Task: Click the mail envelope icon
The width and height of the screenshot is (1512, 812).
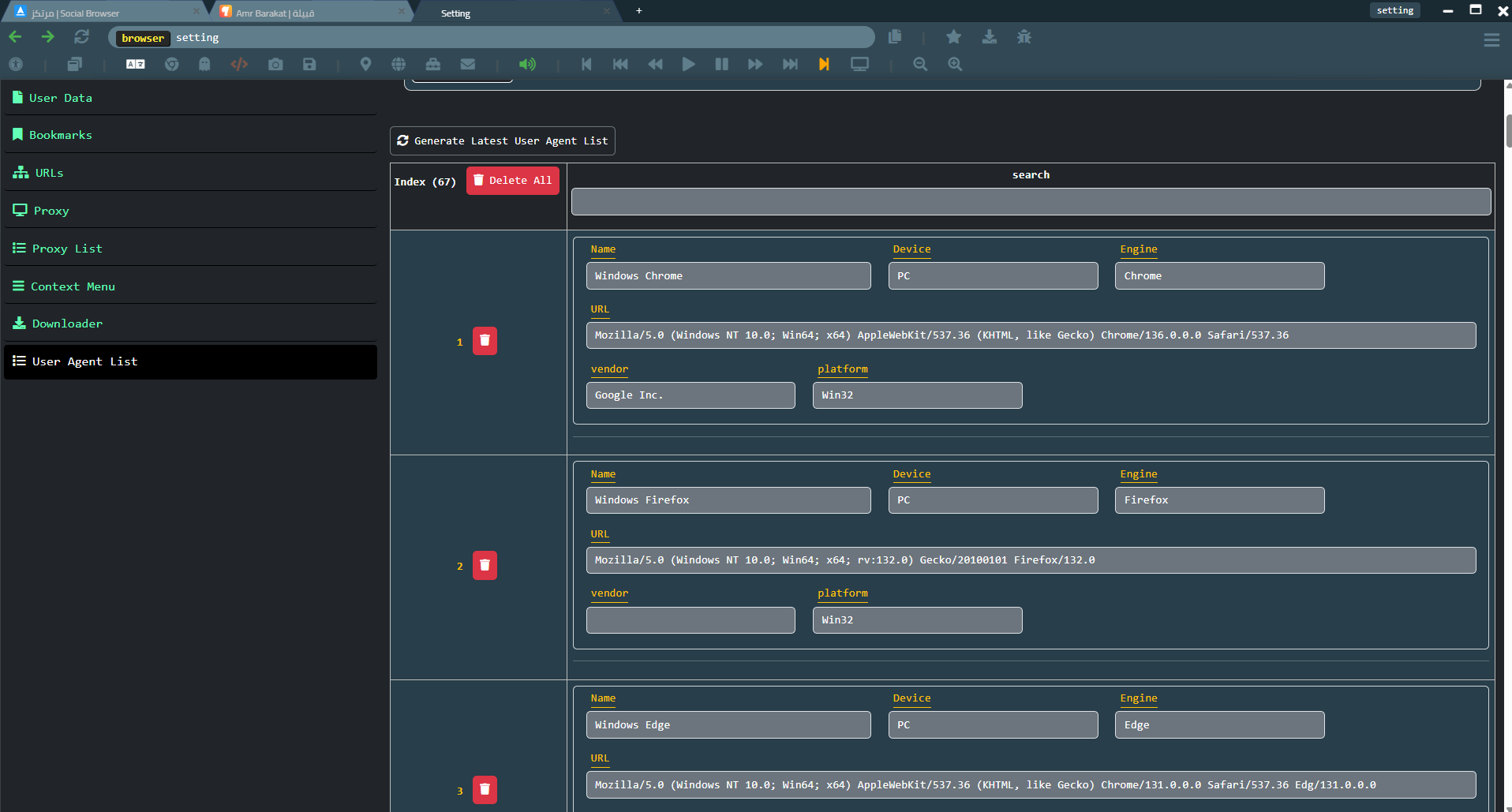Action: (468, 64)
